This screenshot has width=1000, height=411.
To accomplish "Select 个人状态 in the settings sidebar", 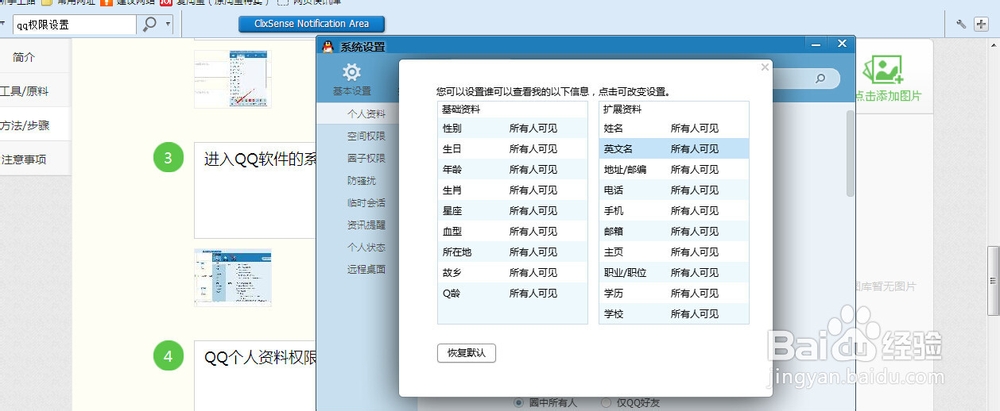I will 366,247.
